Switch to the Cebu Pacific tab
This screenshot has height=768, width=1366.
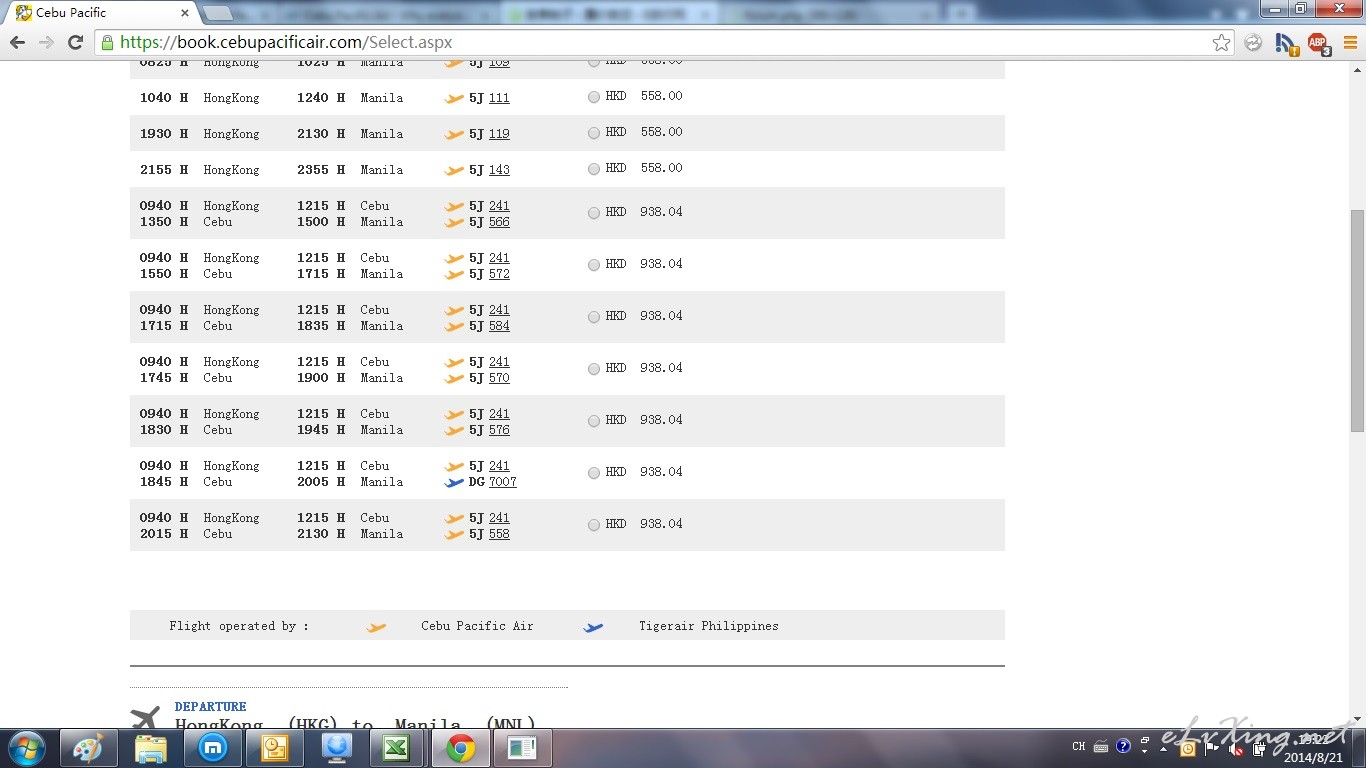(100, 13)
